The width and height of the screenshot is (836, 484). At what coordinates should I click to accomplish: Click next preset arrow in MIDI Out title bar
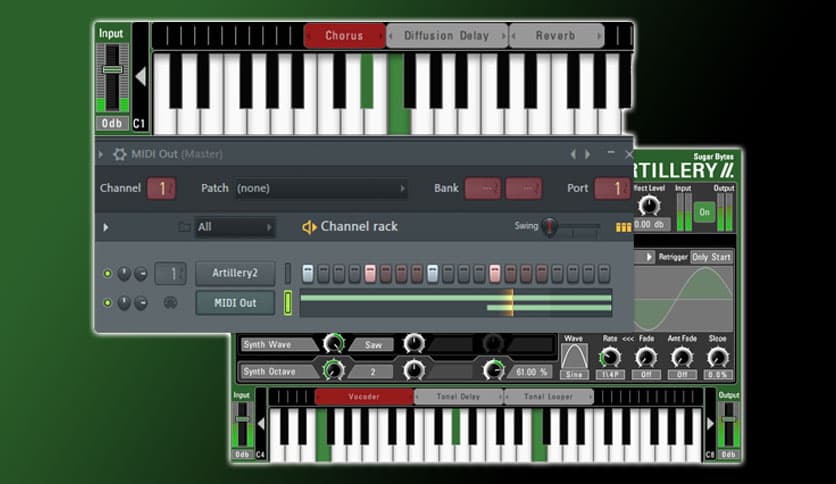point(588,154)
